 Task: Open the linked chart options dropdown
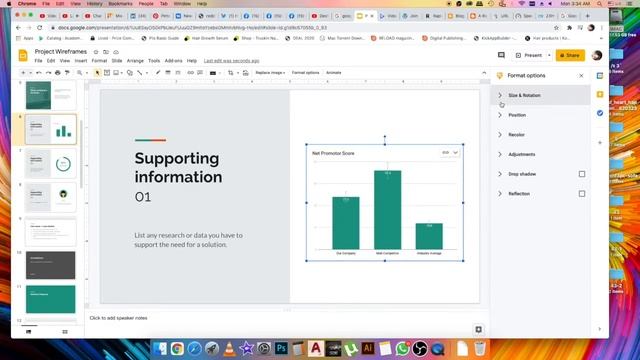(x=455, y=153)
